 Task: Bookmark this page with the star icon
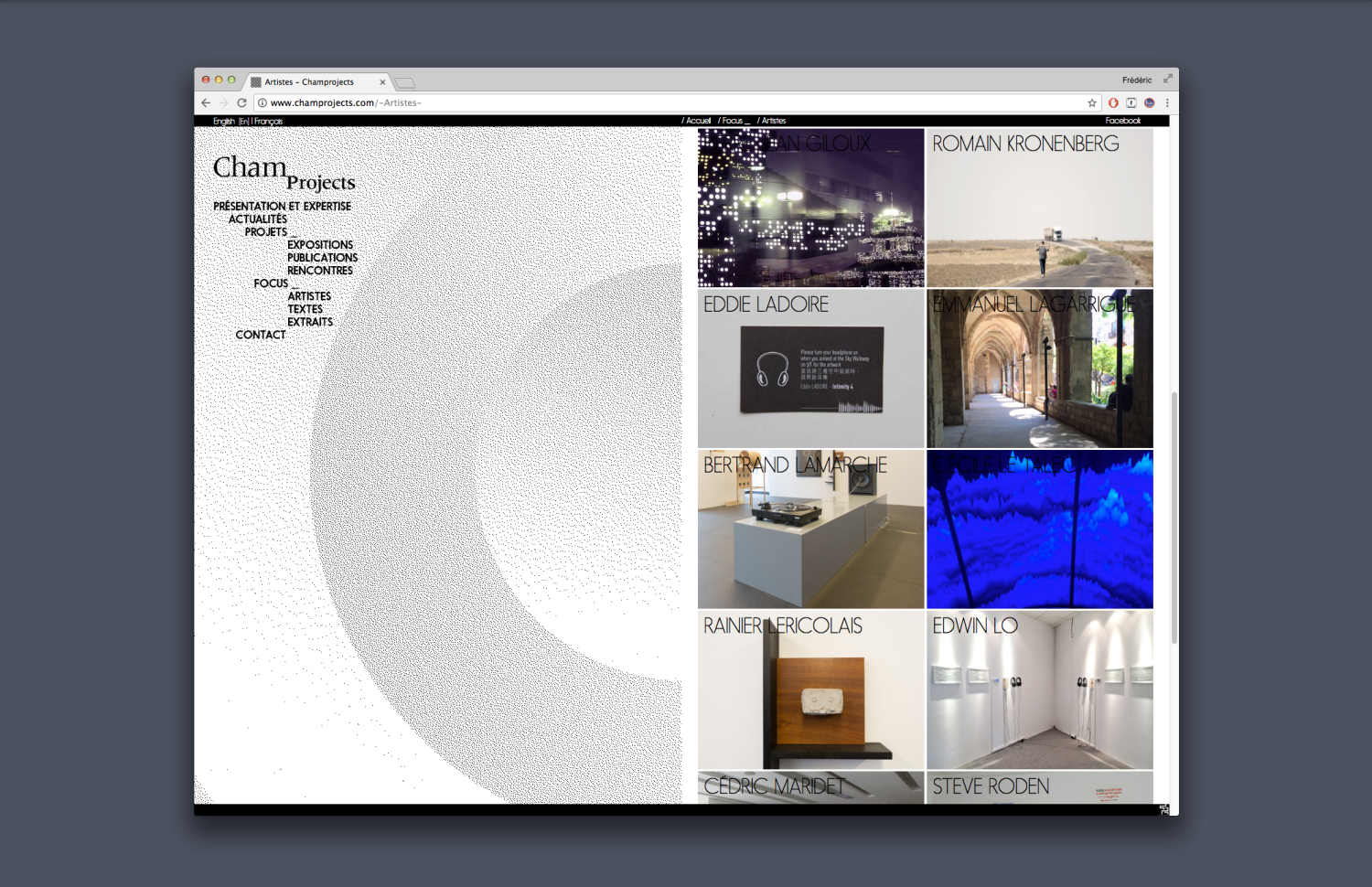pyautogui.click(x=1091, y=103)
